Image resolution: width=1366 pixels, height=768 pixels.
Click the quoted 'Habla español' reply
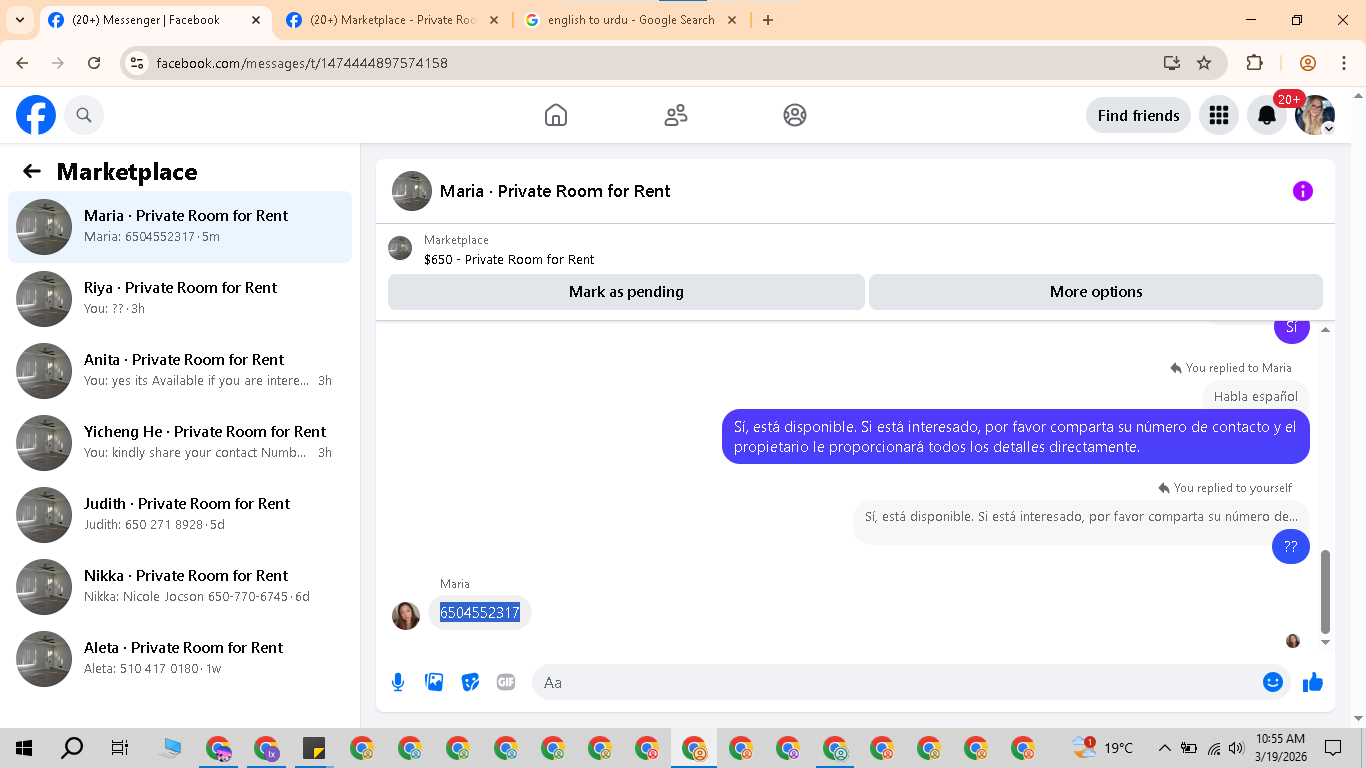click(x=1256, y=396)
